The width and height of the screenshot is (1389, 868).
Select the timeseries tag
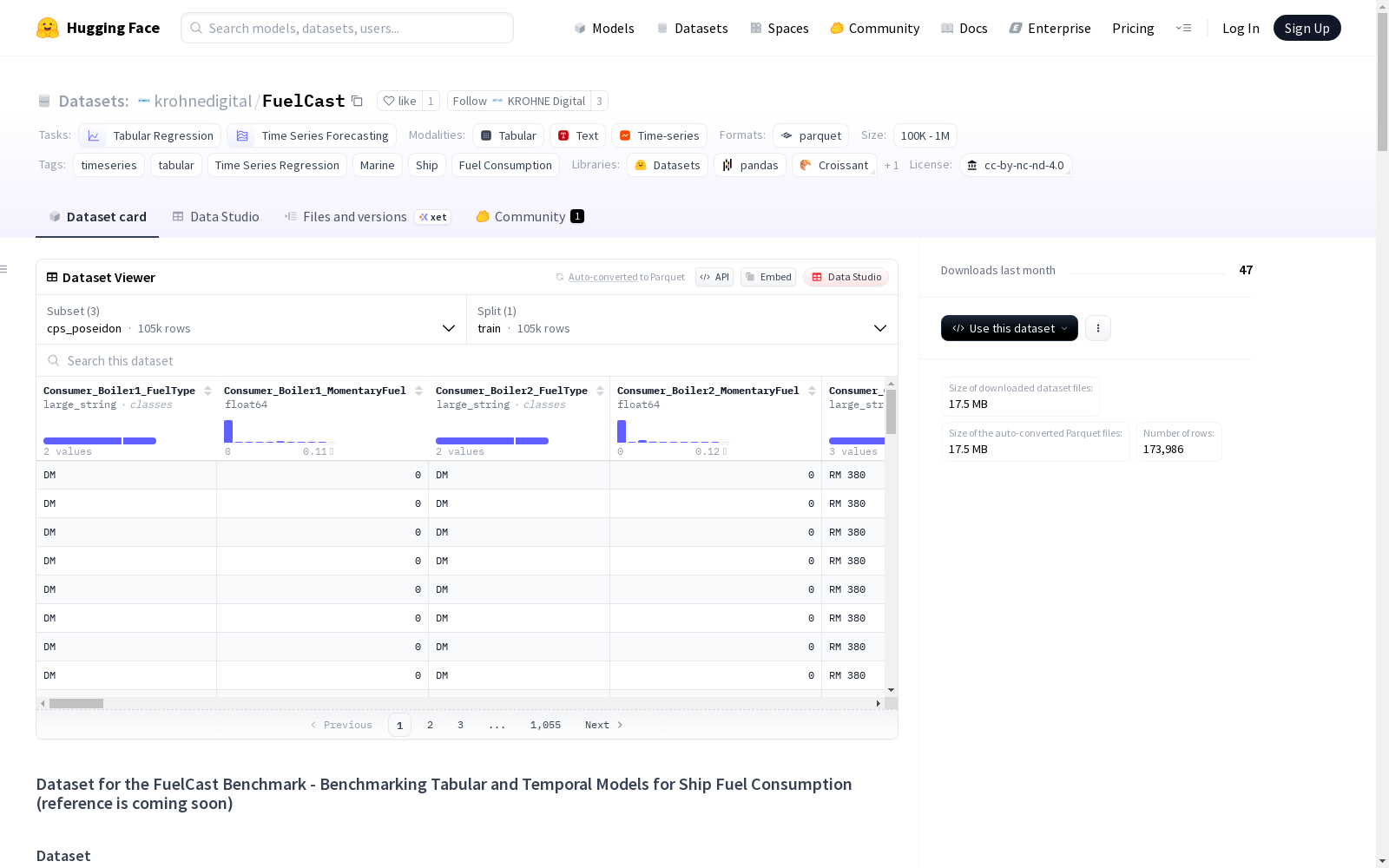point(109,165)
